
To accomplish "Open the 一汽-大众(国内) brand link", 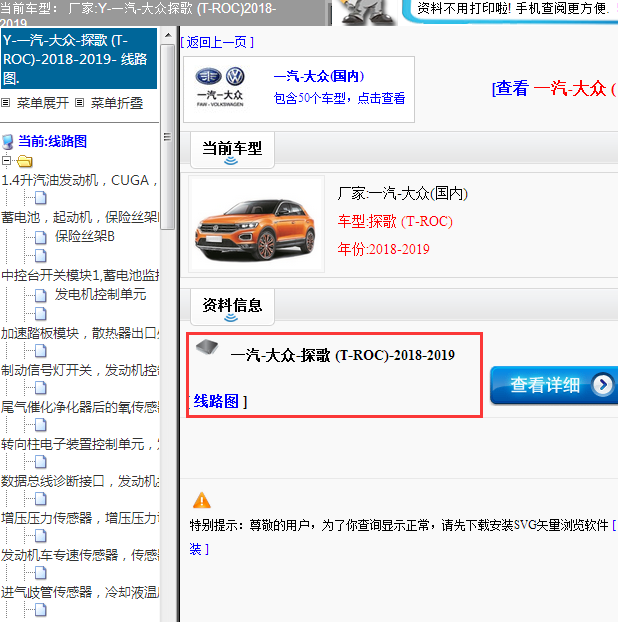I will click(319, 76).
